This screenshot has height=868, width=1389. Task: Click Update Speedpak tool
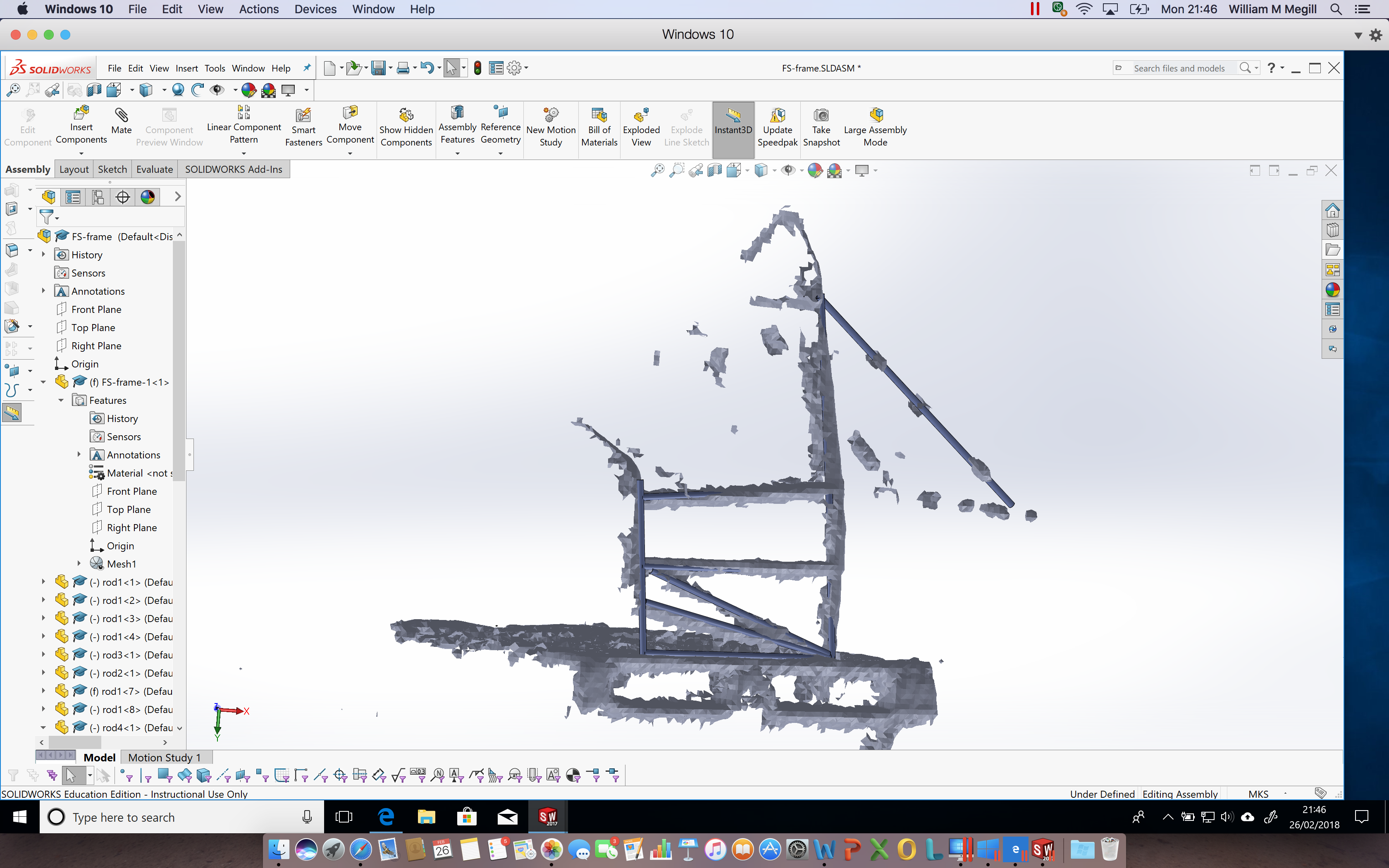point(777,127)
